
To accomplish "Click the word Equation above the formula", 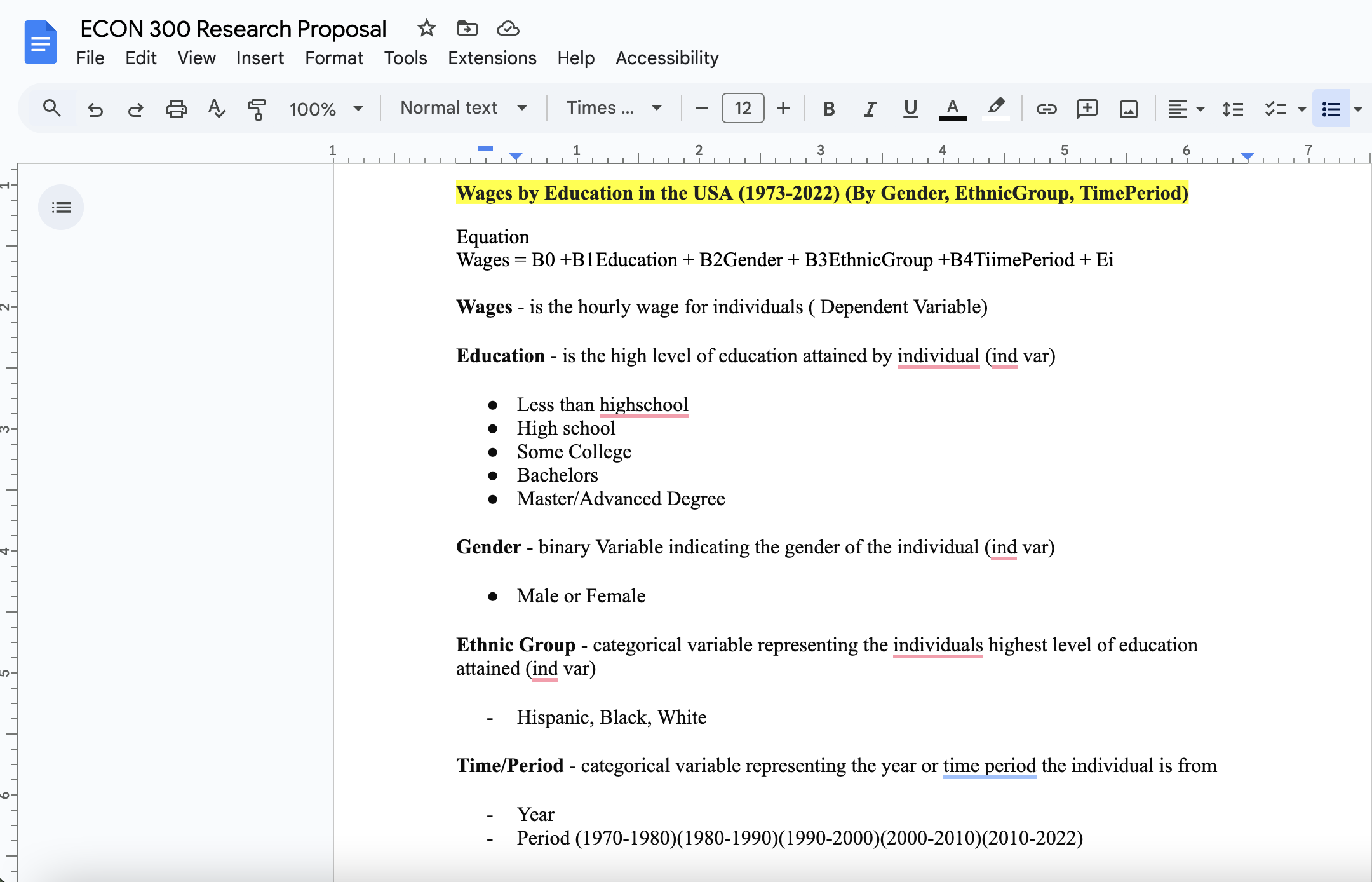I will 492,237.
